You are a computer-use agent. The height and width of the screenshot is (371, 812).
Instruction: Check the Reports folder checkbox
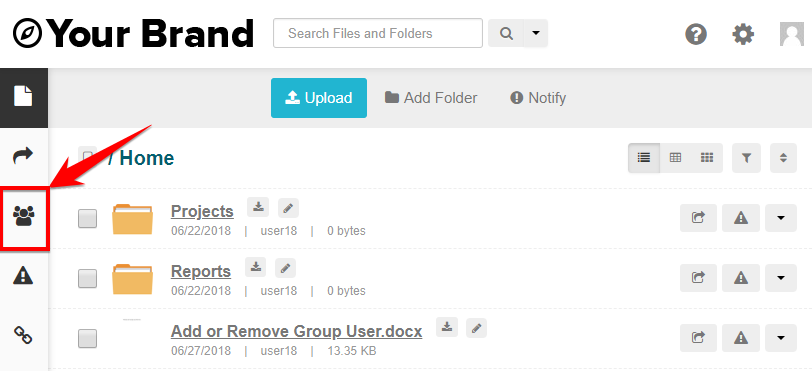pos(87,278)
